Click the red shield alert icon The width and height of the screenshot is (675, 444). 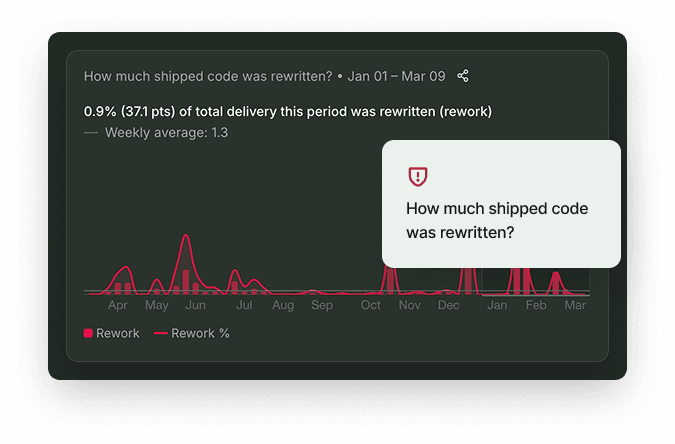click(418, 177)
